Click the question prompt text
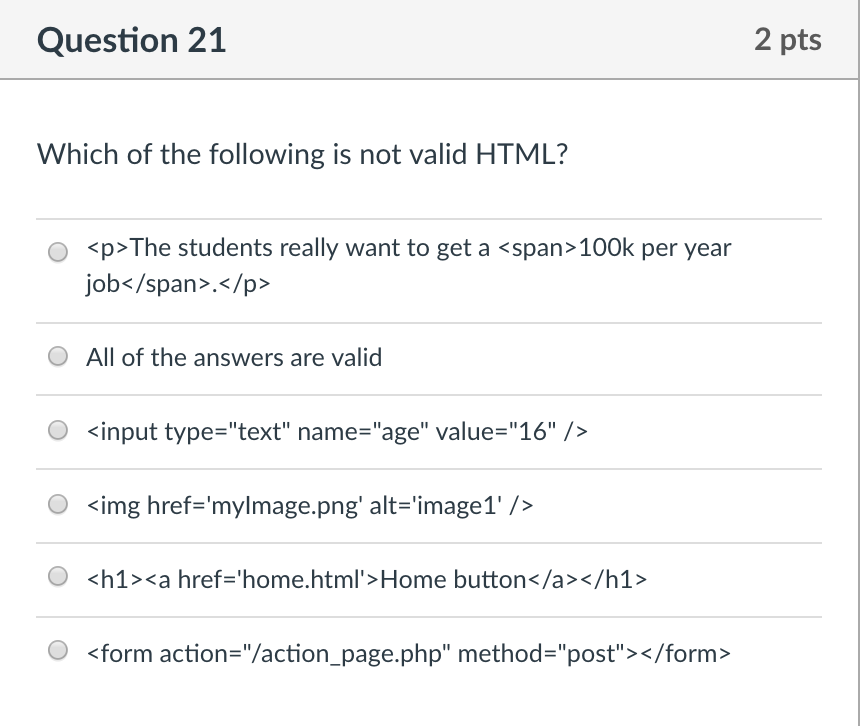862x726 pixels. point(302,154)
